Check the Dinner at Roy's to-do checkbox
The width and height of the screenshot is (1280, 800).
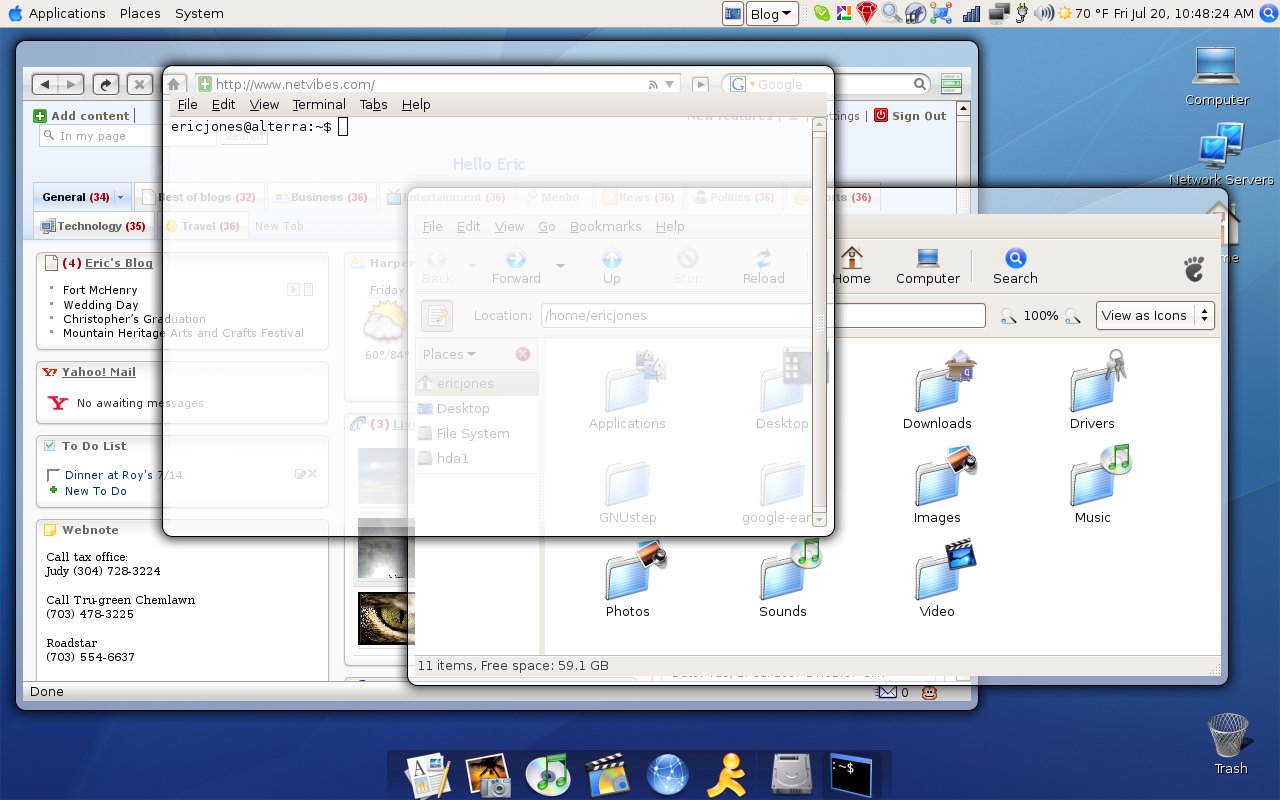tap(54, 476)
